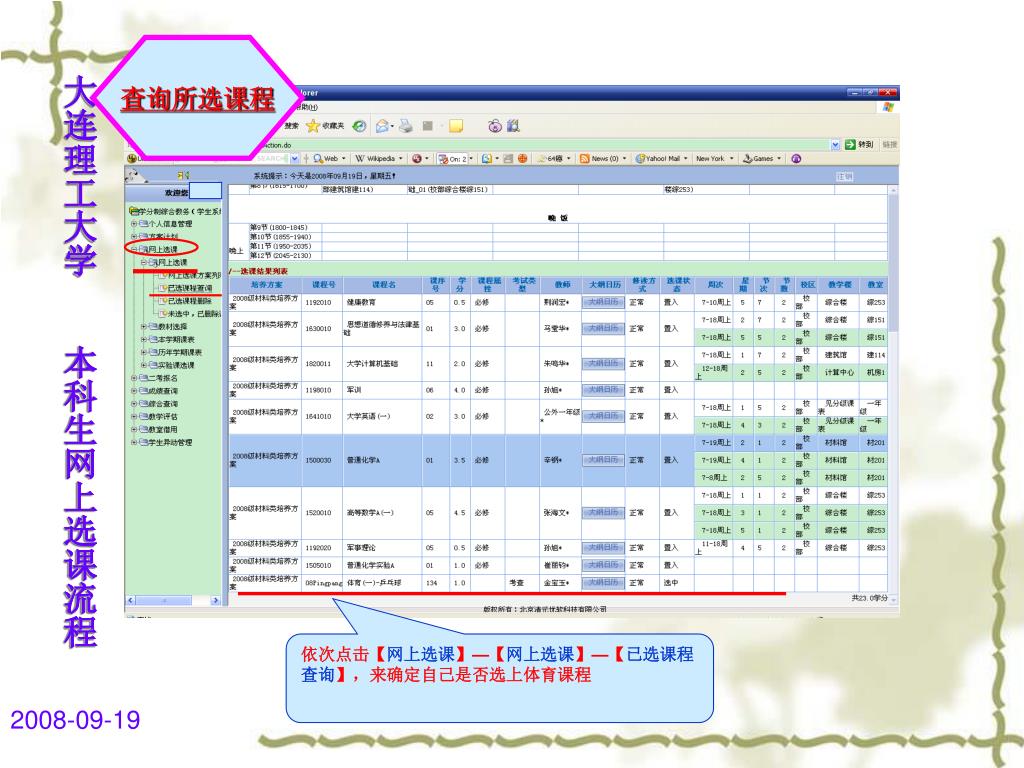Image resolution: width=1024 pixels, height=768 pixels.
Task: Click the 64 weather temperature toolbar item
Action: 550,159
